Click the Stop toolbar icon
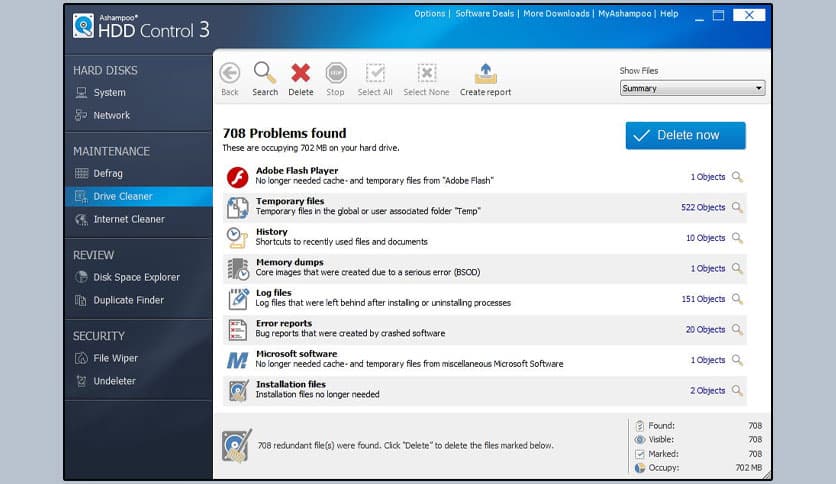The width and height of the screenshot is (836, 484). click(x=336, y=73)
